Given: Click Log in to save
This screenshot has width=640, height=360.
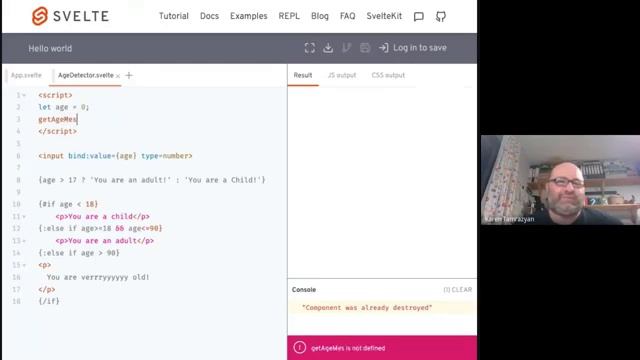Looking at the screenshot, I should point(420,48).
